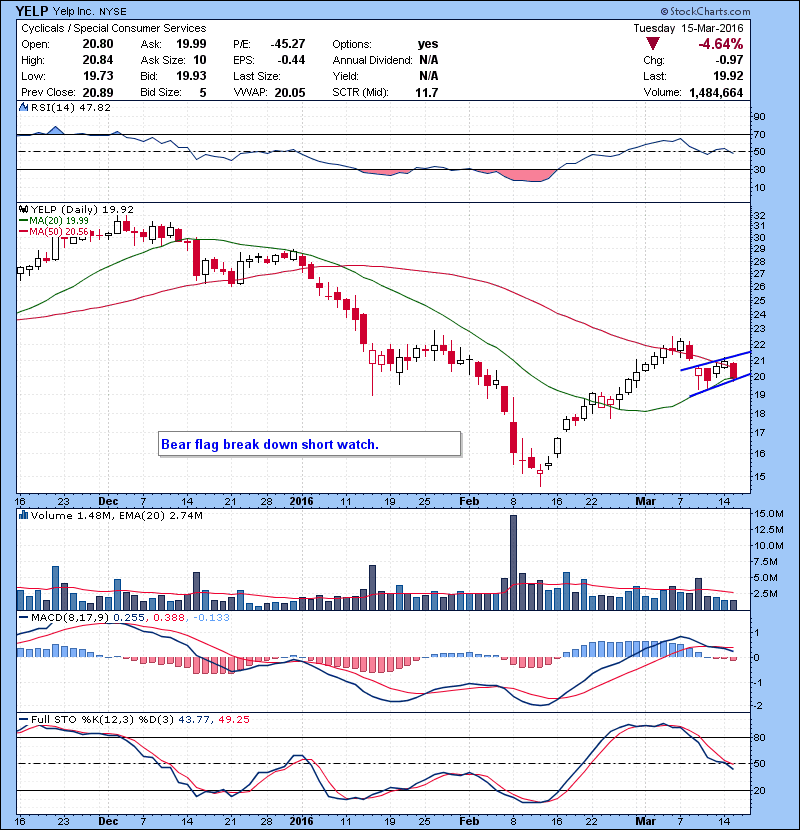Click the upper blue bear-flag trendline

[x=716, y=360]
